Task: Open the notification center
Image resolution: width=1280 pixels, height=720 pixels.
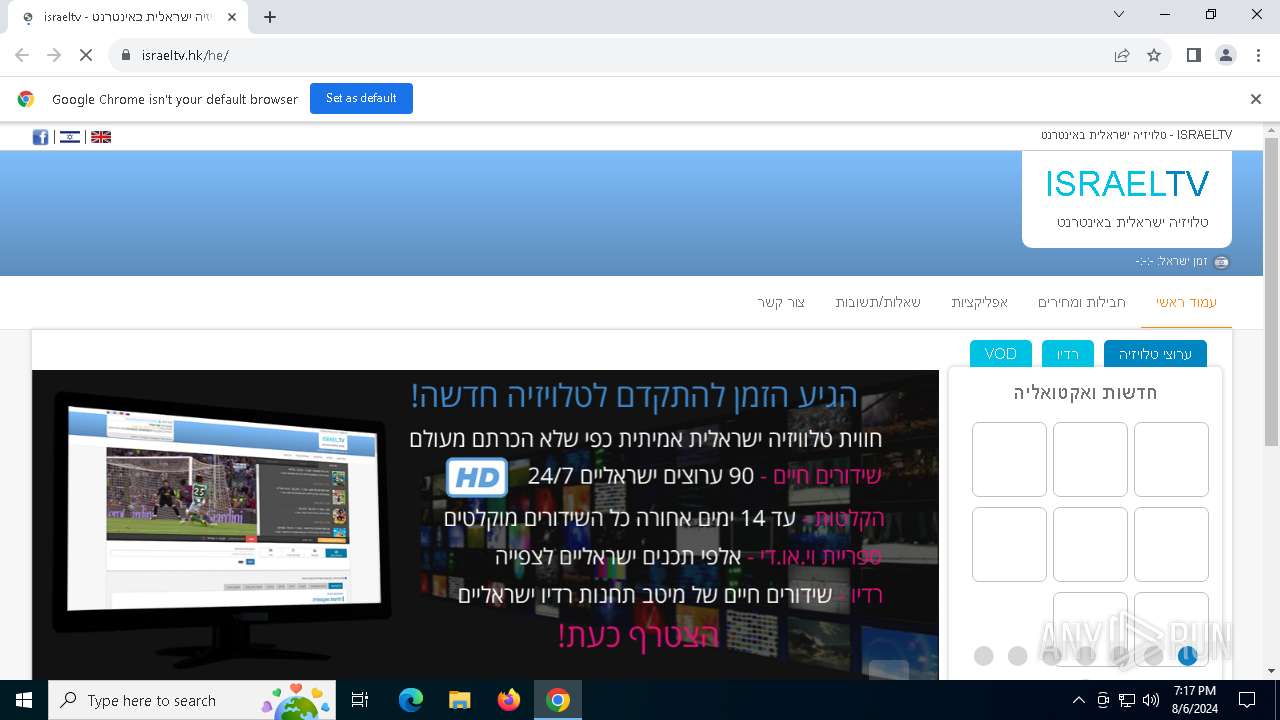Action: (1247, 700)
